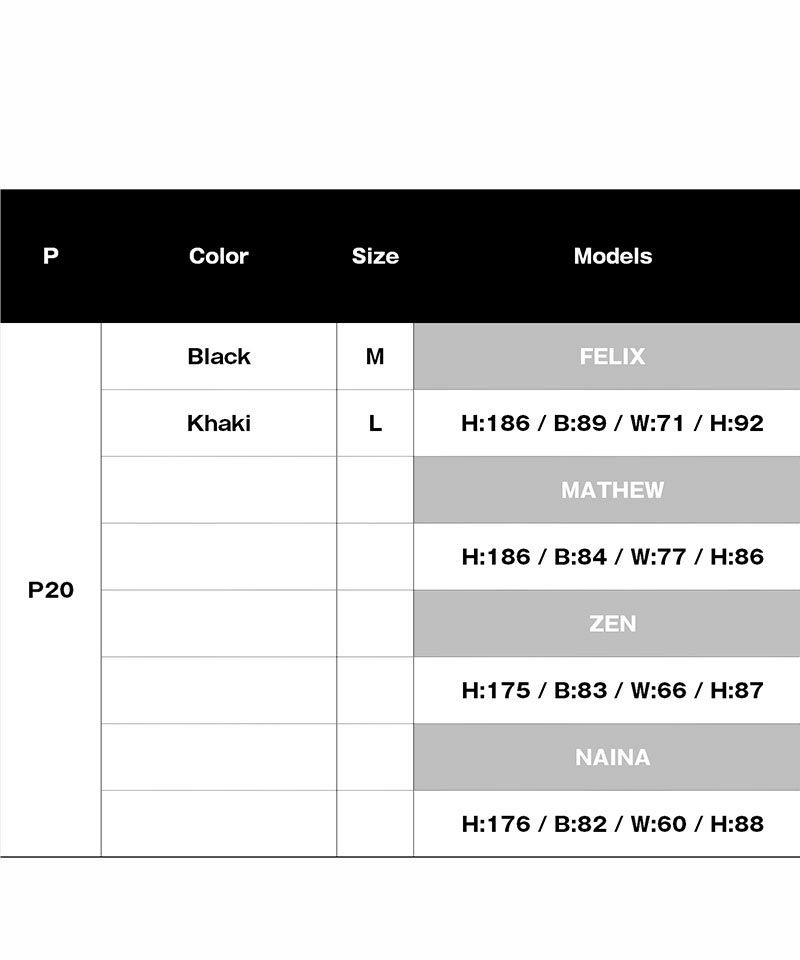Select the NAINA model name cell
The height and width of the screenshot is (960, 800).
pyautogui.click(x=612, y=757)
